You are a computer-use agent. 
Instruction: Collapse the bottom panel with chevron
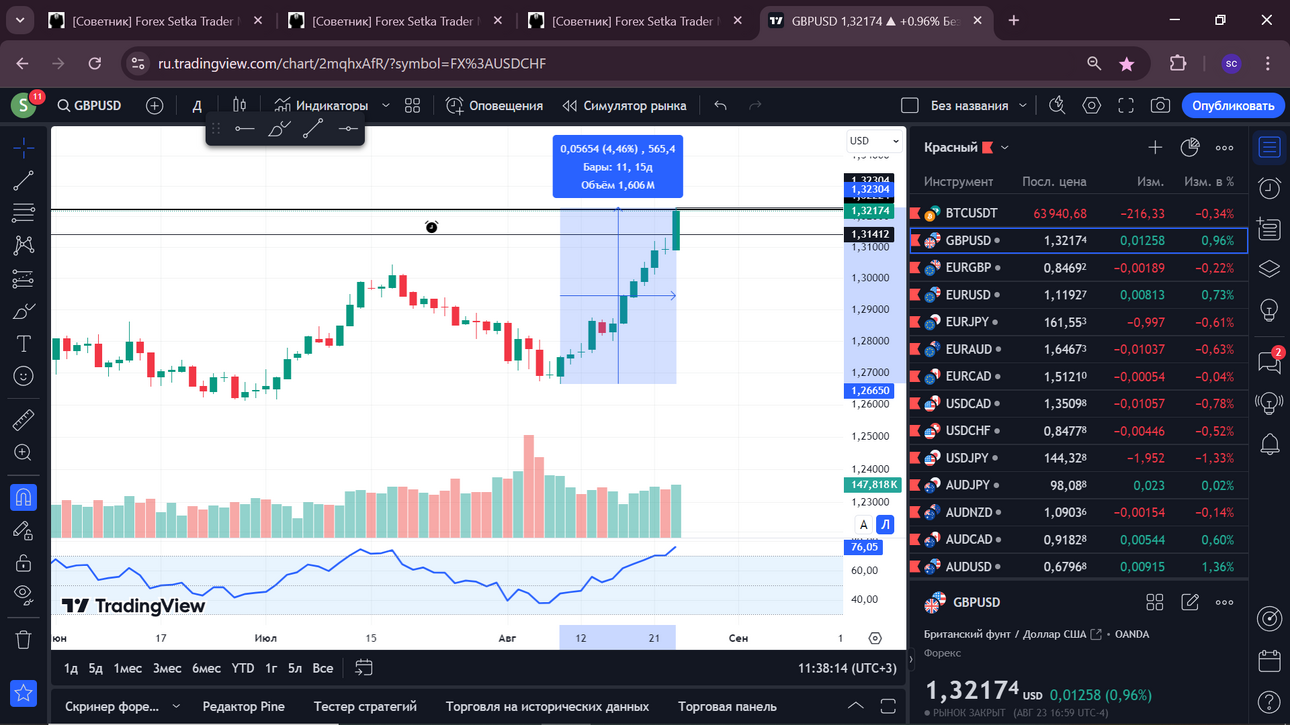click(x=855, y=706)
